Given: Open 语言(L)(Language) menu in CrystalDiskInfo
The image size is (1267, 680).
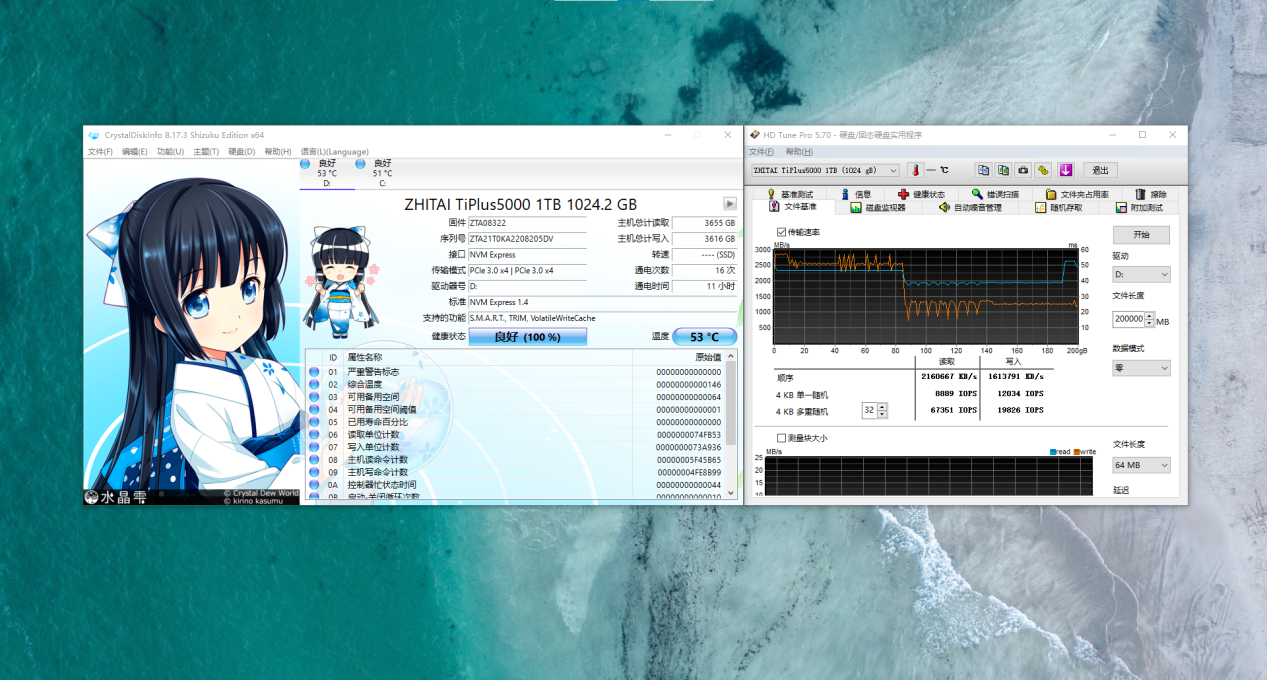Looking at the screenshot, I should pyautogui.click(x=334, y=152).
